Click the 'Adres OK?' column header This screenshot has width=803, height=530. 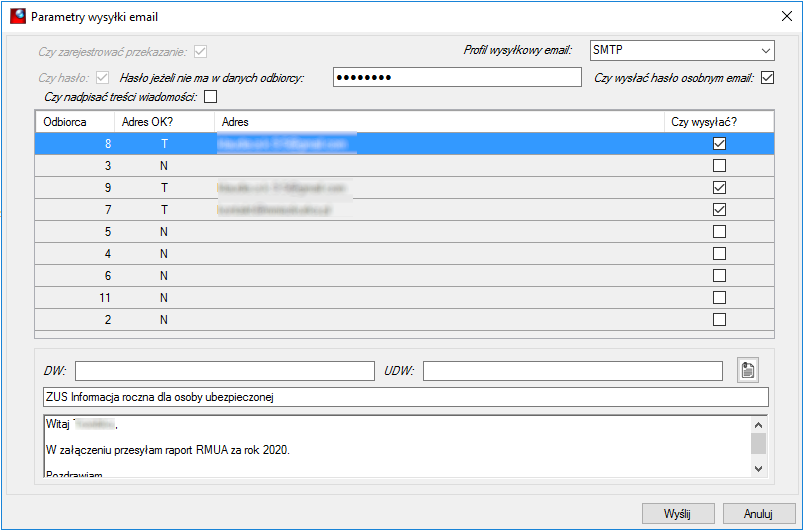pos(164,122)
